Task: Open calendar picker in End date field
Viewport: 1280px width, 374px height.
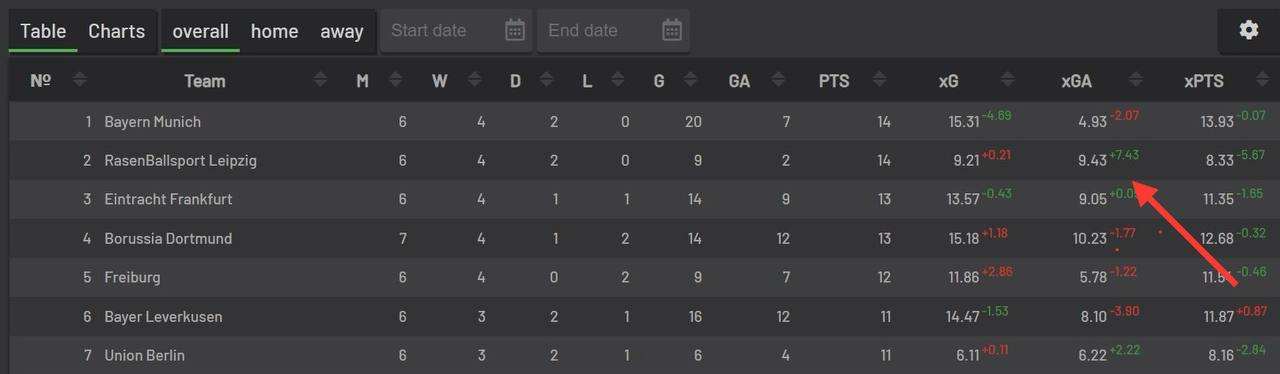Action: click(672, 30)
